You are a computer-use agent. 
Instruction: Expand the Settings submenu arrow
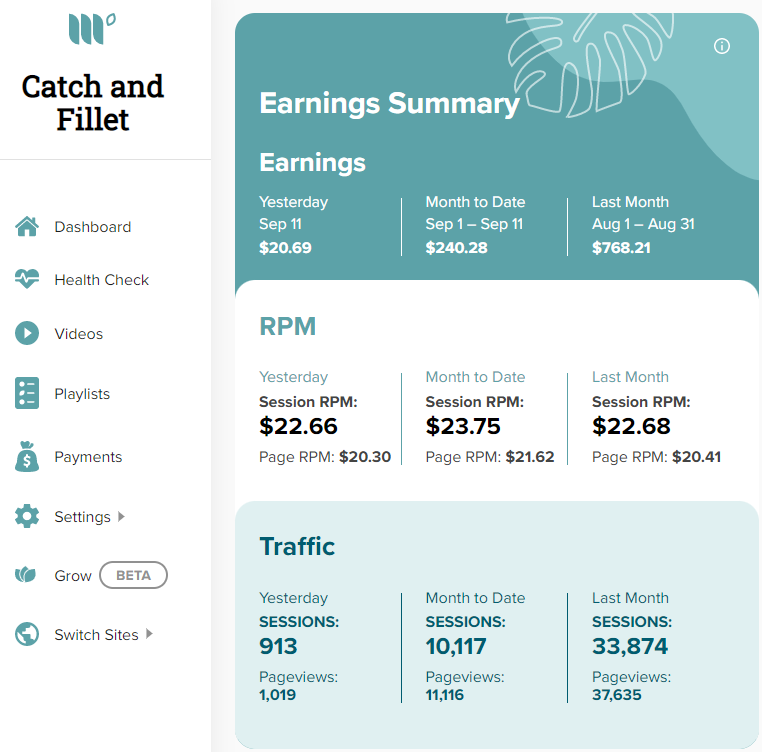point(121,516)
